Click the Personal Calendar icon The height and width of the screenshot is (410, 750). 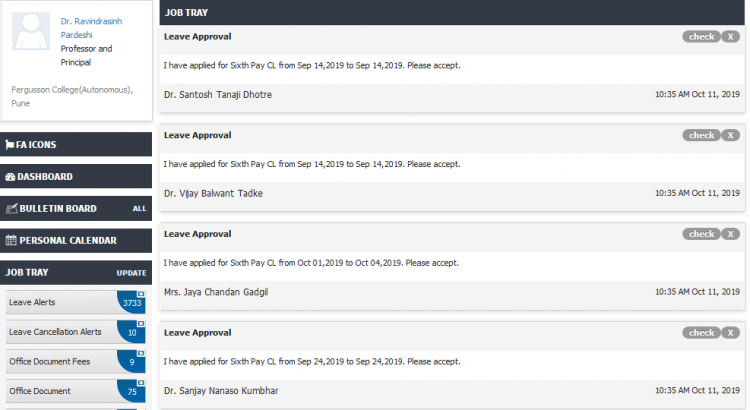tap(11, 240)
